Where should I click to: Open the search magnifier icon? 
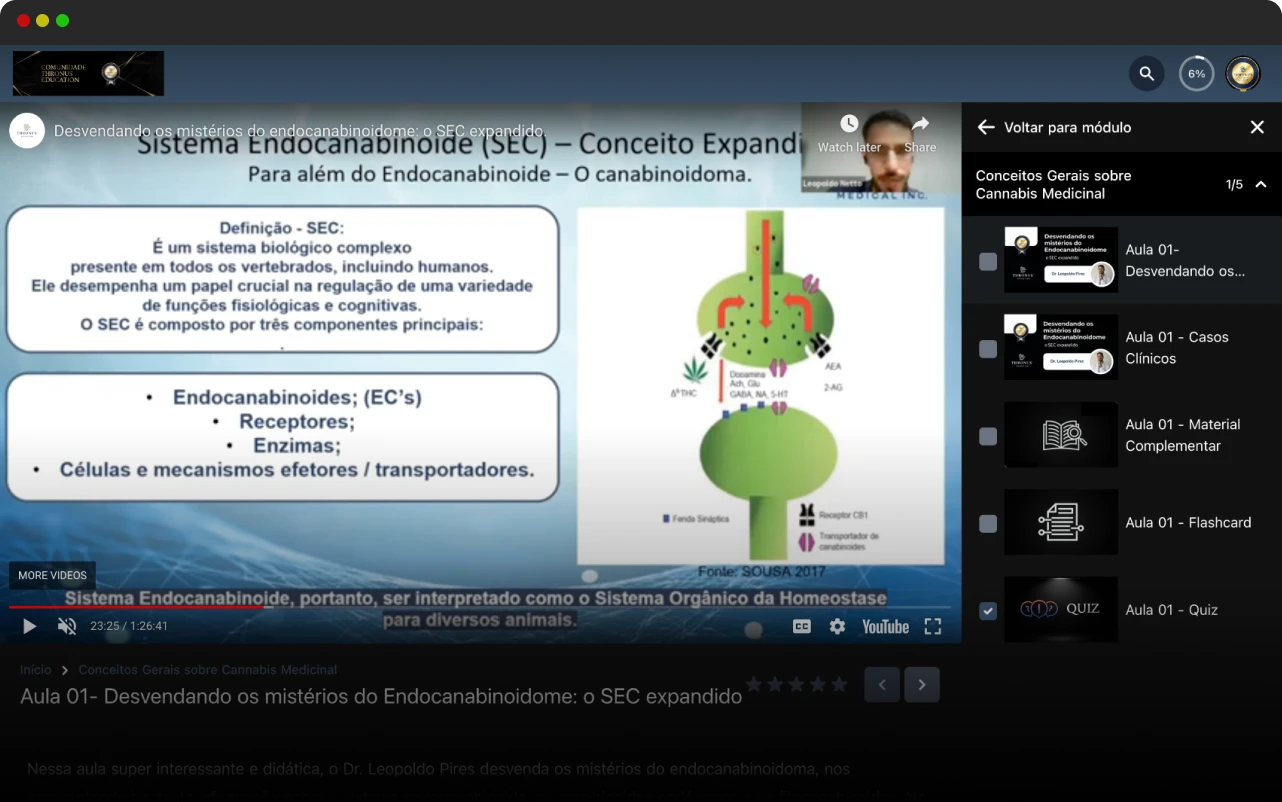pyautogui.click(x=1147, y=73)
